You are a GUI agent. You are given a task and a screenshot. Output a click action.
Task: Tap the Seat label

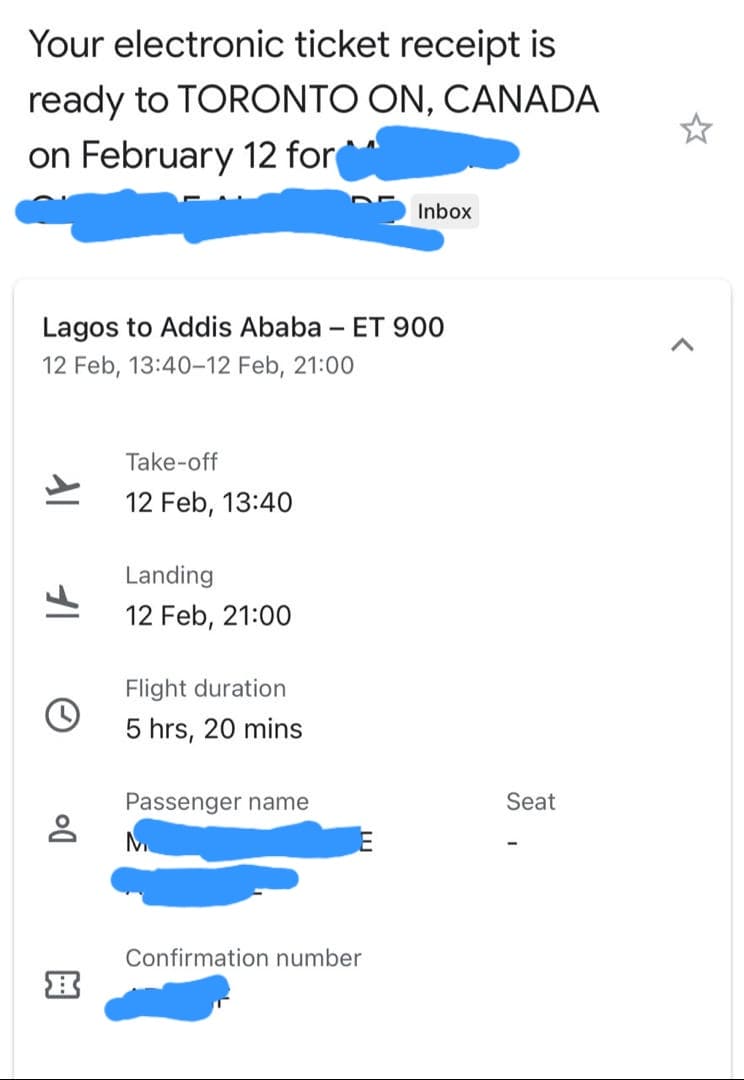pos(530,801)
